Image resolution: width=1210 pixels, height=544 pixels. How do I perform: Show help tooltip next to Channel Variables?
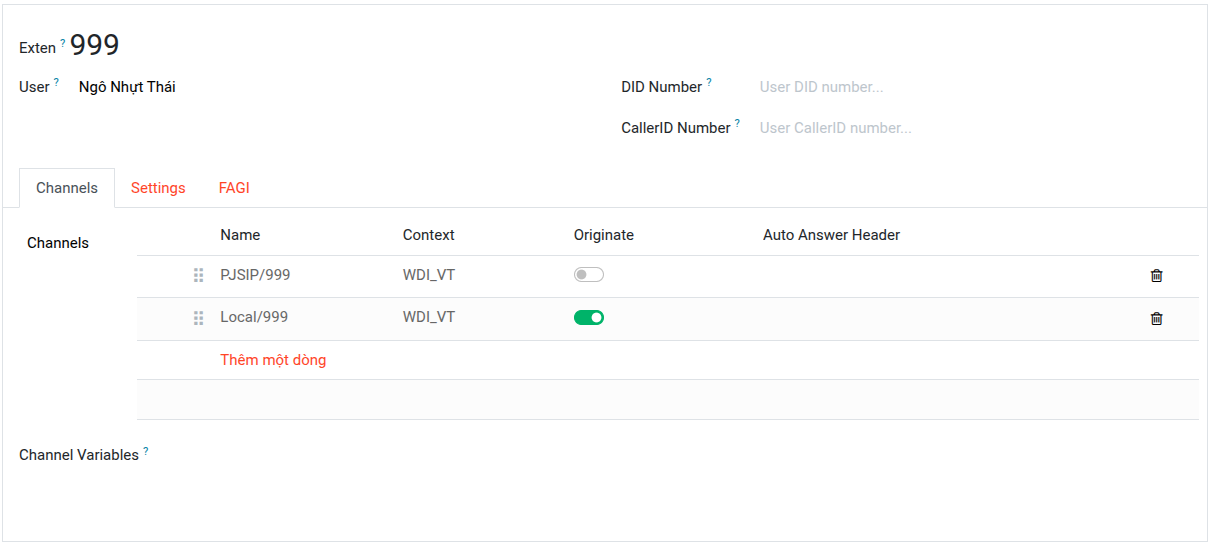145,450
